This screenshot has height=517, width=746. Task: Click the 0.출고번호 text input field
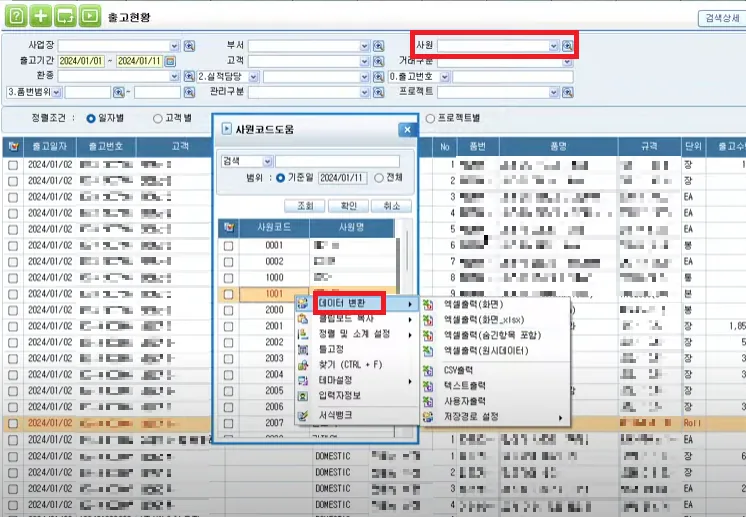[x=512, y=77]
